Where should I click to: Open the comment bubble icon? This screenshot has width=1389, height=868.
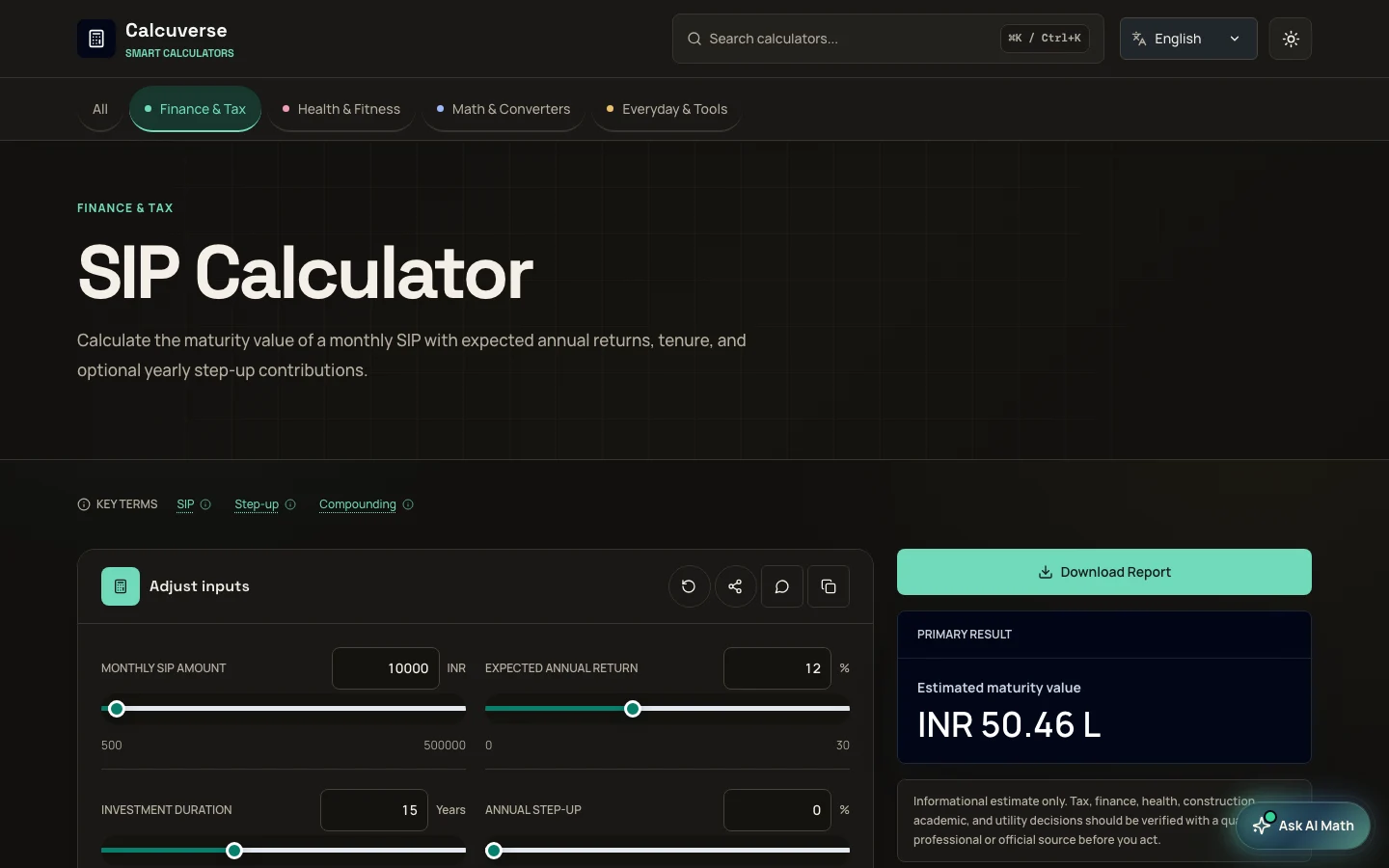[782, 586]
